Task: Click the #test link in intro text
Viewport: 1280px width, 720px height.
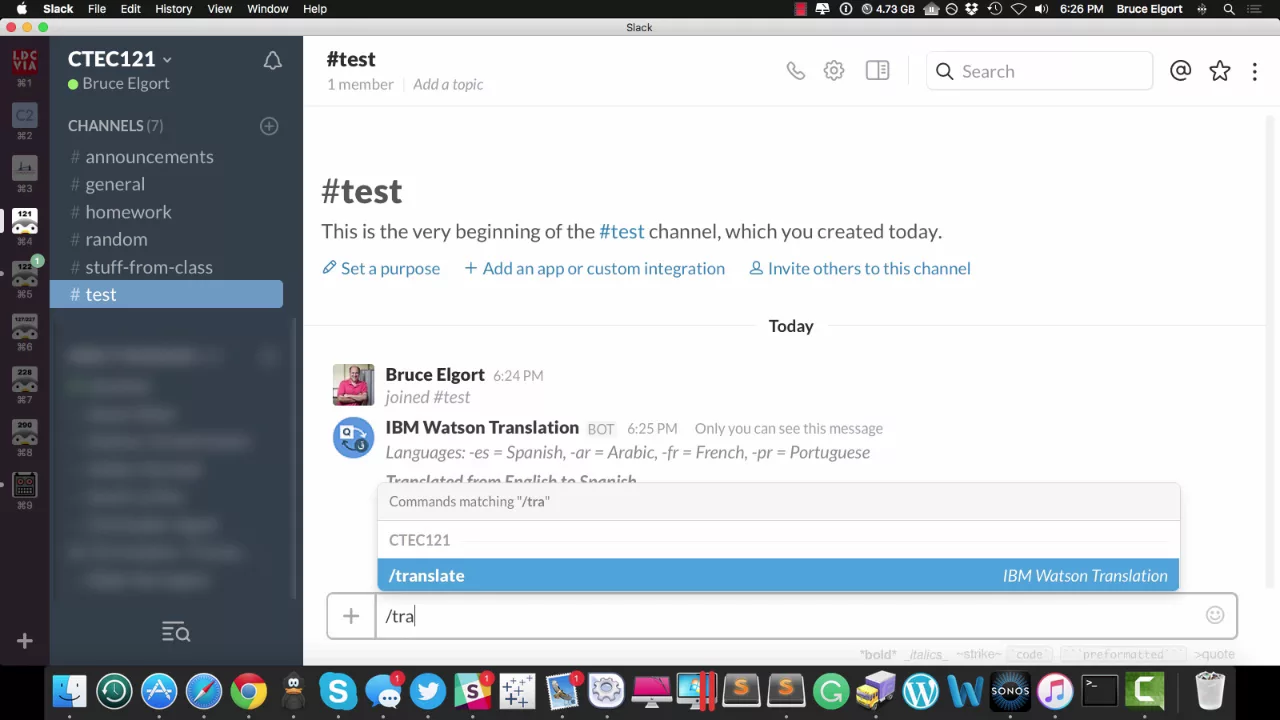Action: [622, 231]
